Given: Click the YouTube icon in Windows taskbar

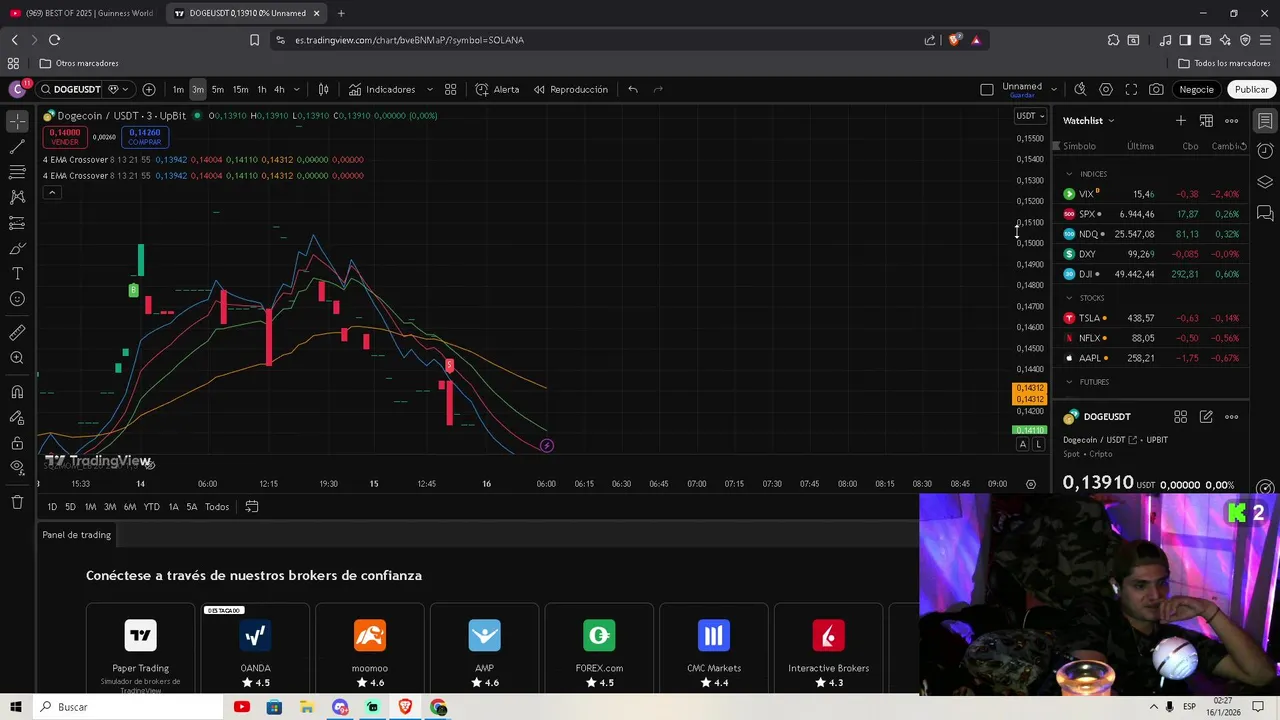Looking at the screenshot, I should click(241, 707).
